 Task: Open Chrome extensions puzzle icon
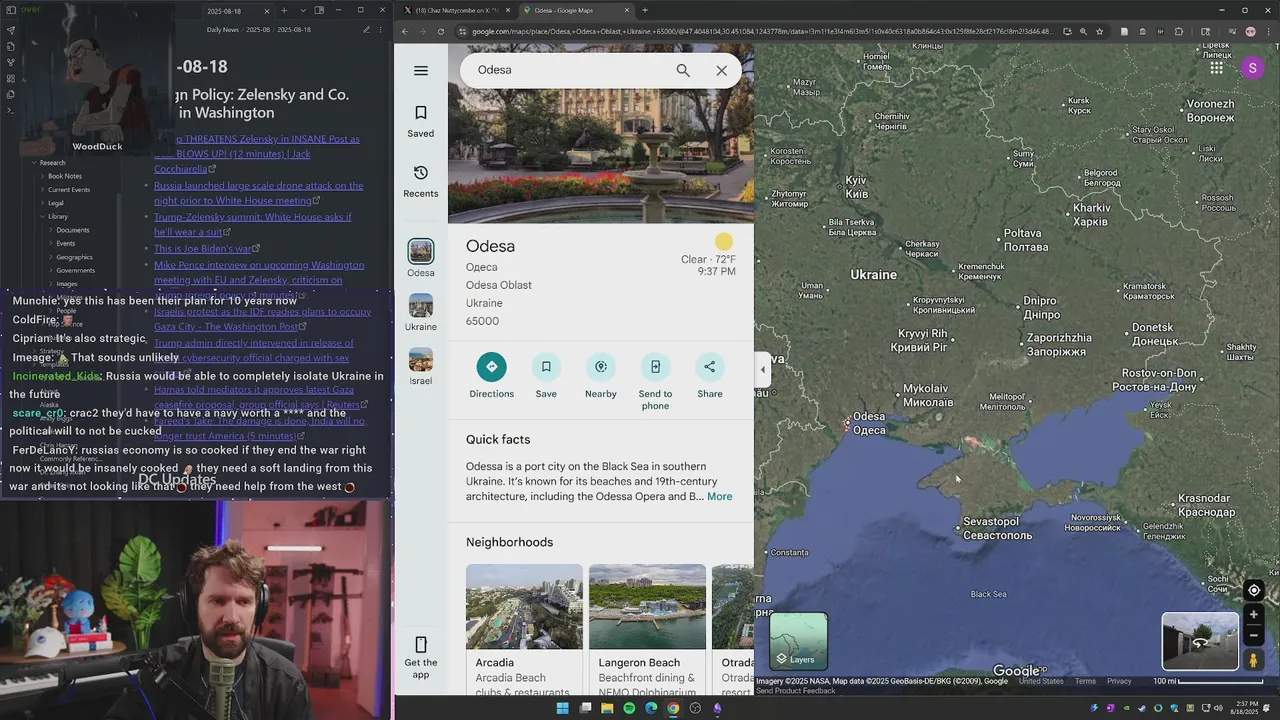pos(1179,31)
